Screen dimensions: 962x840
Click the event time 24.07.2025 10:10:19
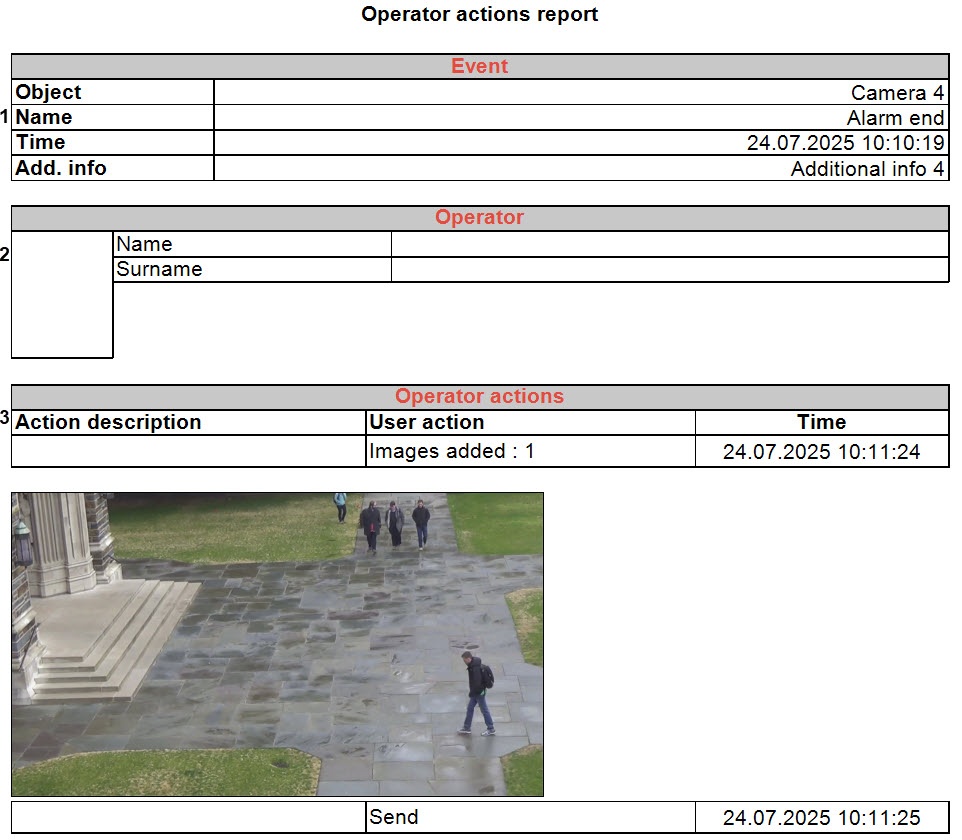pos(845,143)
